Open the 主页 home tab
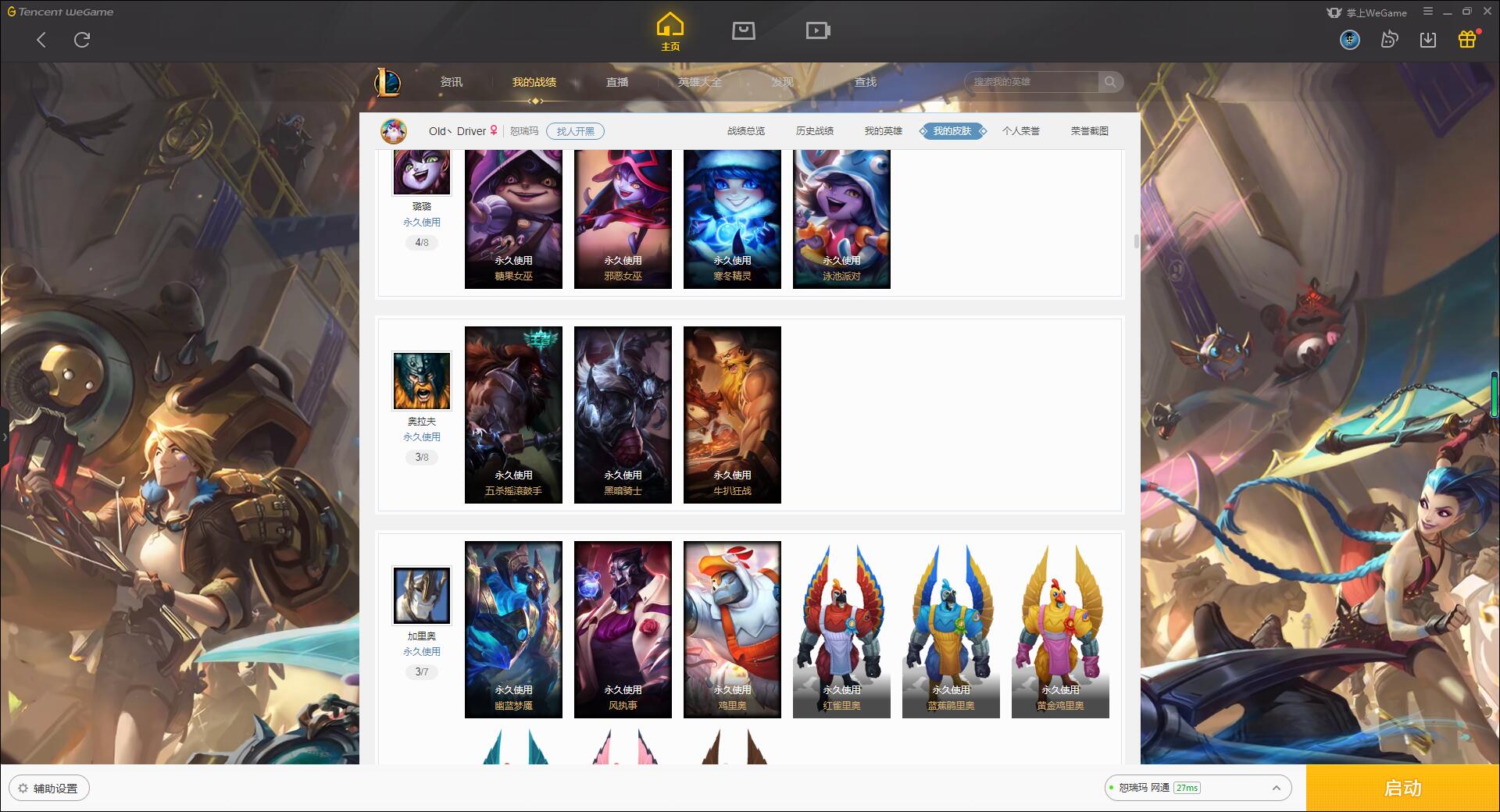 670,32
